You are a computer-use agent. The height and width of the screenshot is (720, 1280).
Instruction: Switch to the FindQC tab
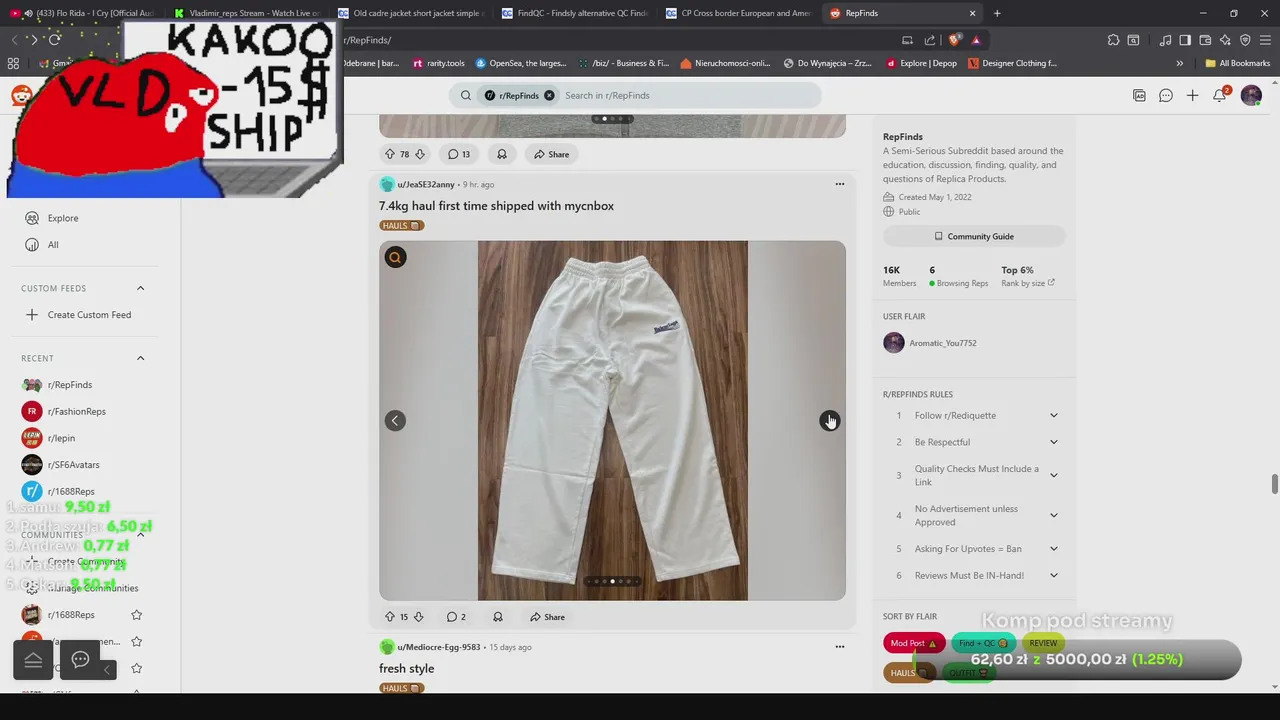(574, 13)
